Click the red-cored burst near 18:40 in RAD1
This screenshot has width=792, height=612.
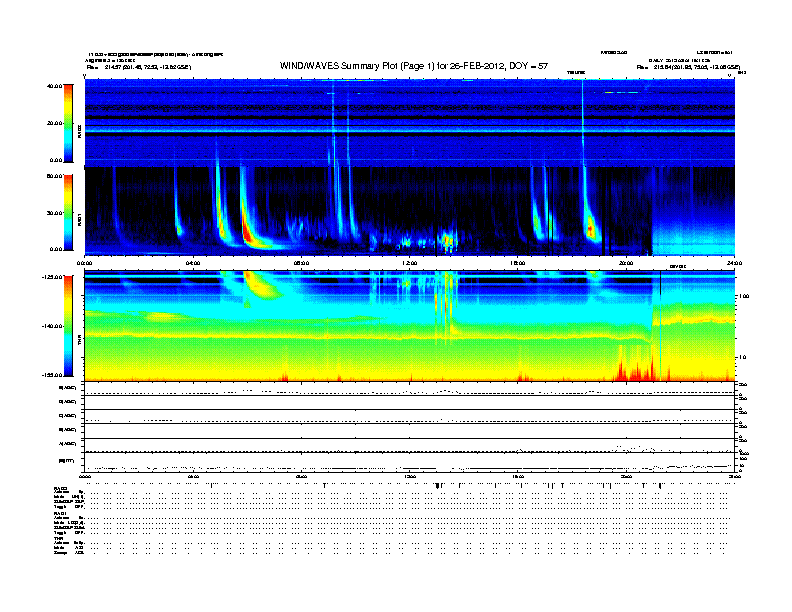[x=591, y=230]
